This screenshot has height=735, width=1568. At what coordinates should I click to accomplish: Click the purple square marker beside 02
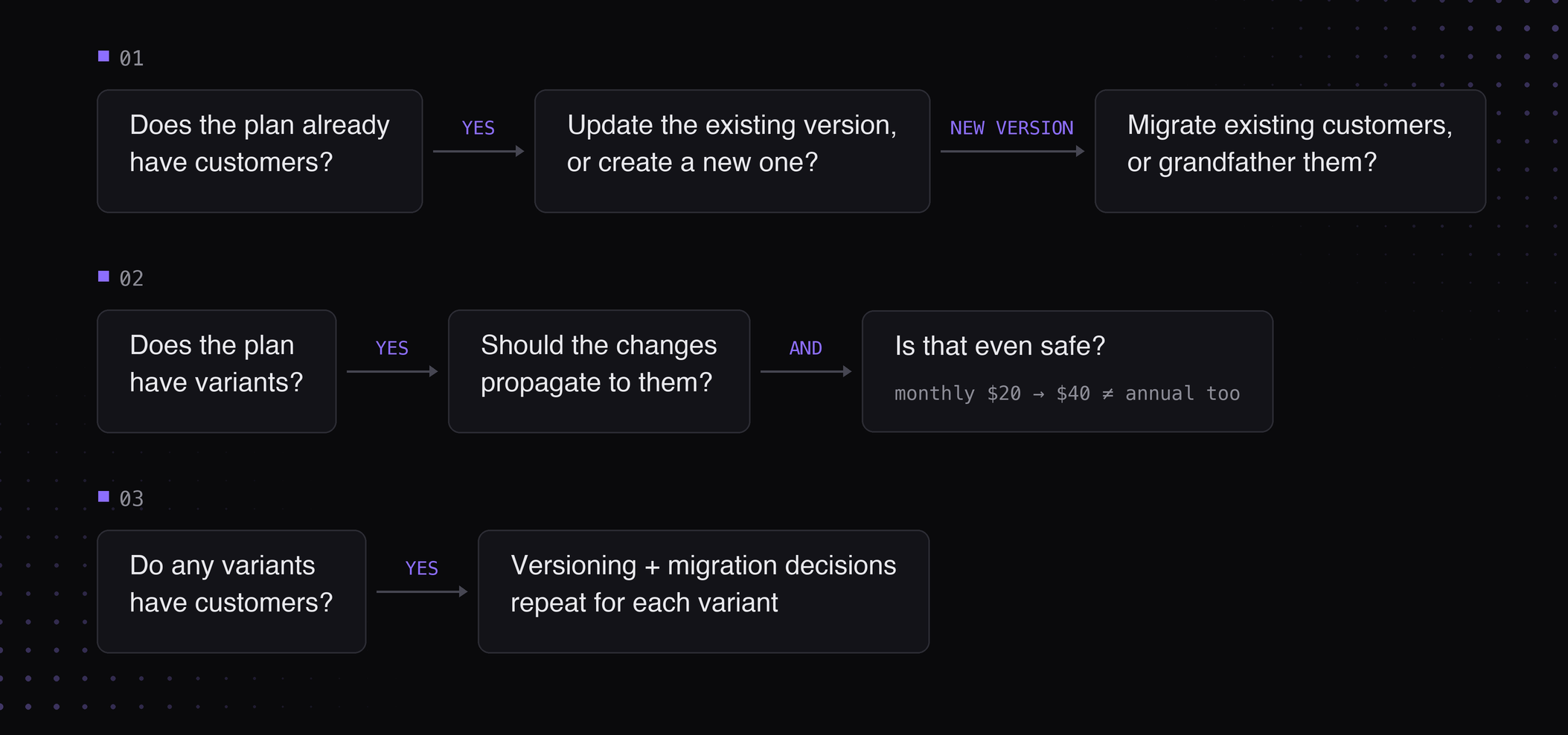tap(103, 276)
